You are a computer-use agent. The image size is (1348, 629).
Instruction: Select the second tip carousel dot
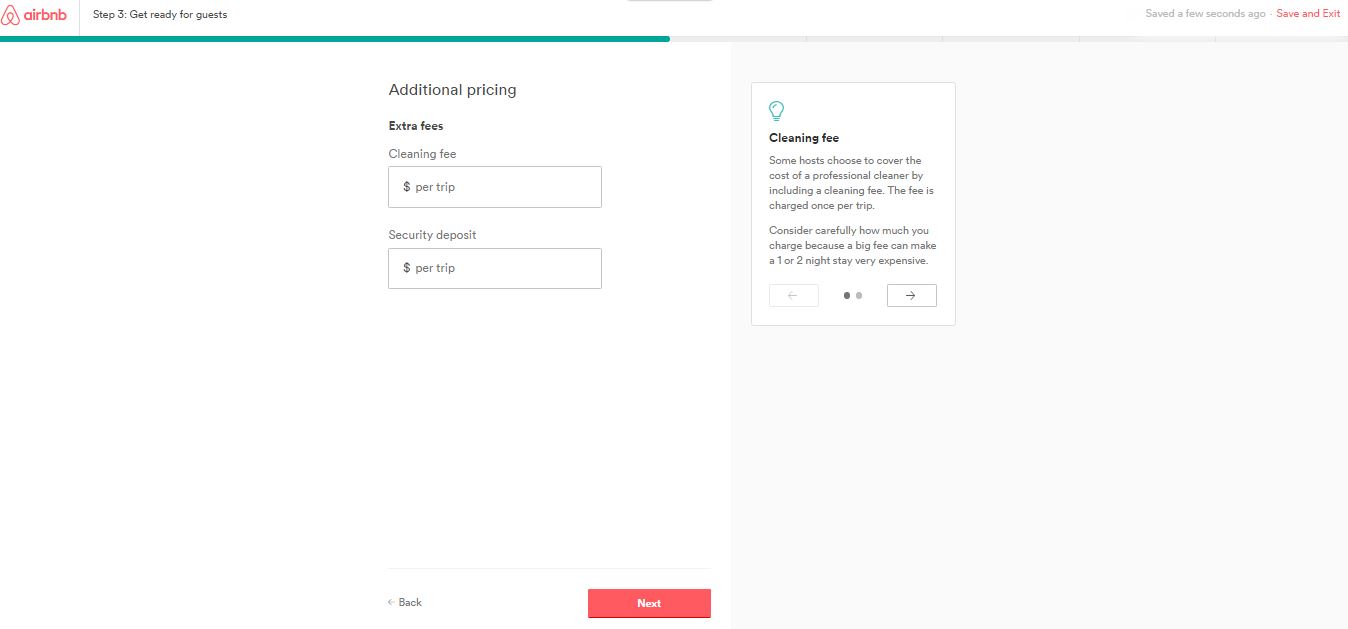point(859,295)
